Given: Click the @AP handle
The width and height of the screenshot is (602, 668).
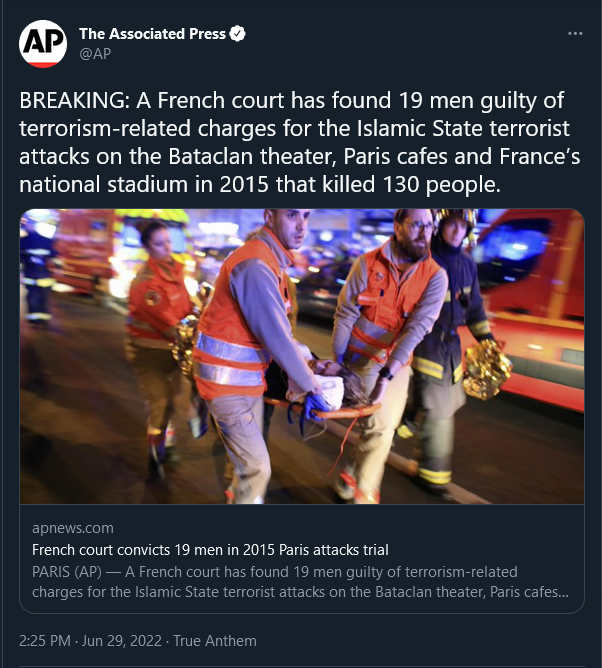Looking at the screenshot, I should click(x=95, y=54).
